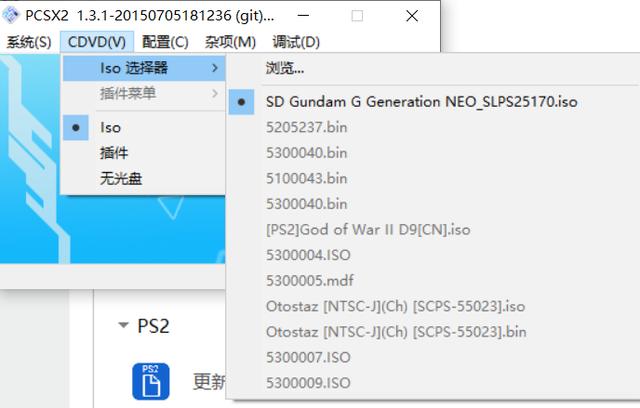The width and height of the screenshot is (640, 408).
Task: Select the 插件 source option
Action: coord(114,153)
